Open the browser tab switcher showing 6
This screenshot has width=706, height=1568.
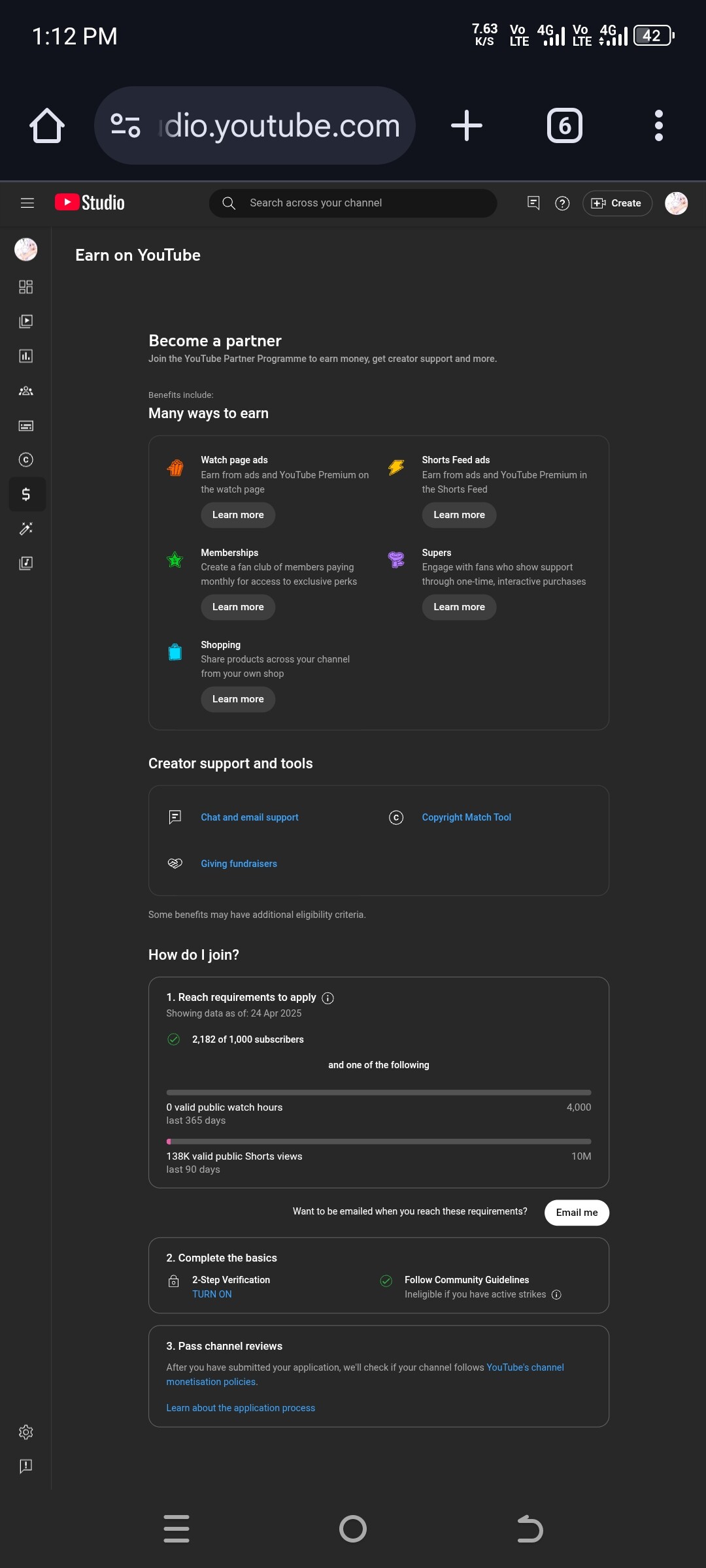pos(564,125)
